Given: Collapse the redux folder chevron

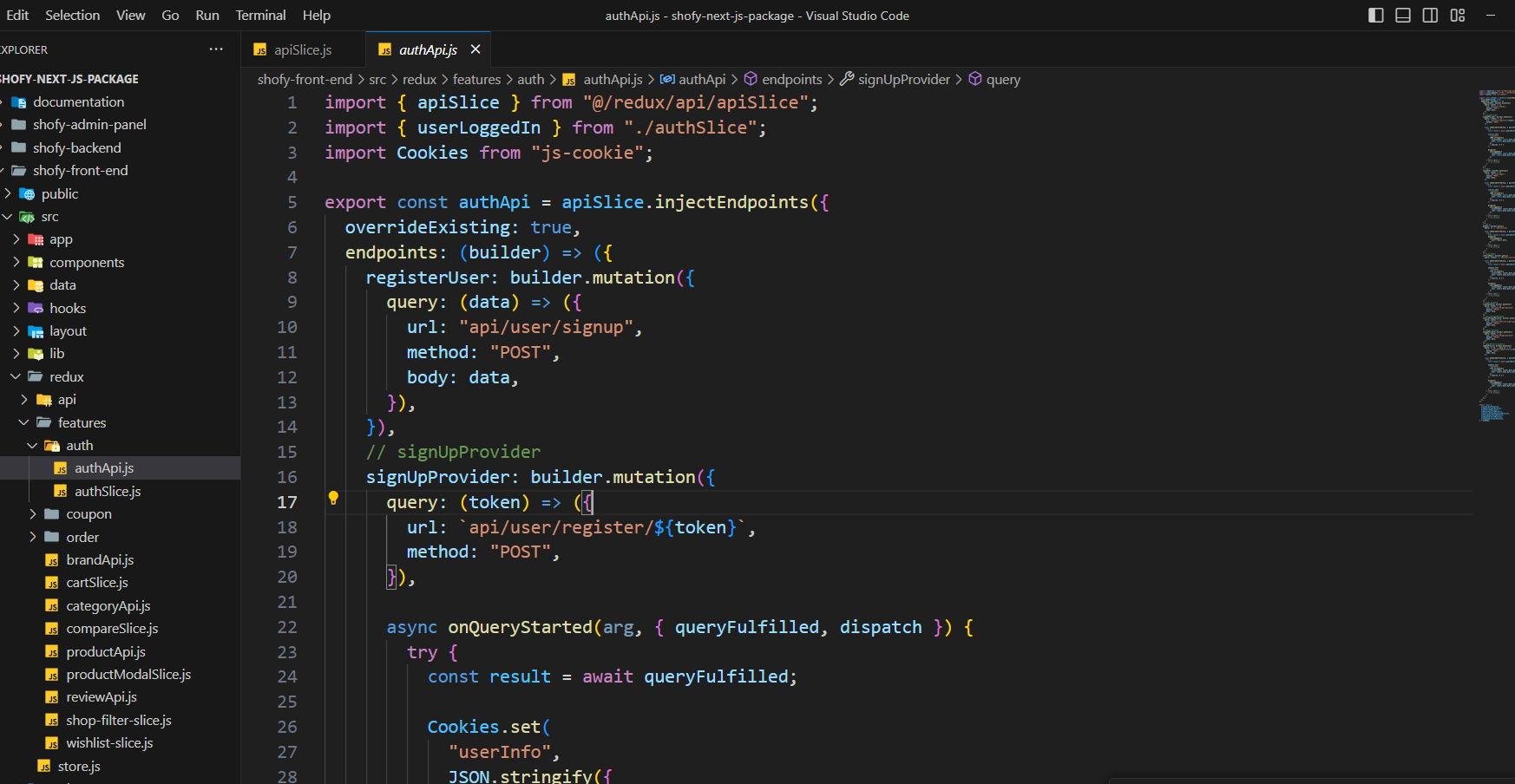Looking at the screenshot, I should tap(16, 376).
